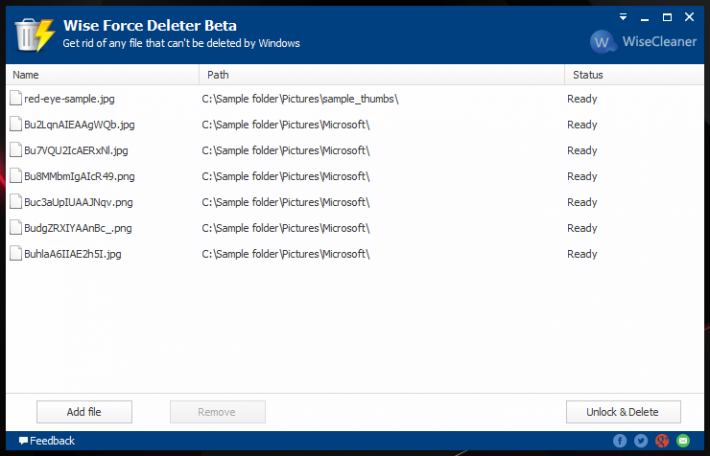Click the Remove button
This screenshot has width=710, height=456.
tap(218, 412)
